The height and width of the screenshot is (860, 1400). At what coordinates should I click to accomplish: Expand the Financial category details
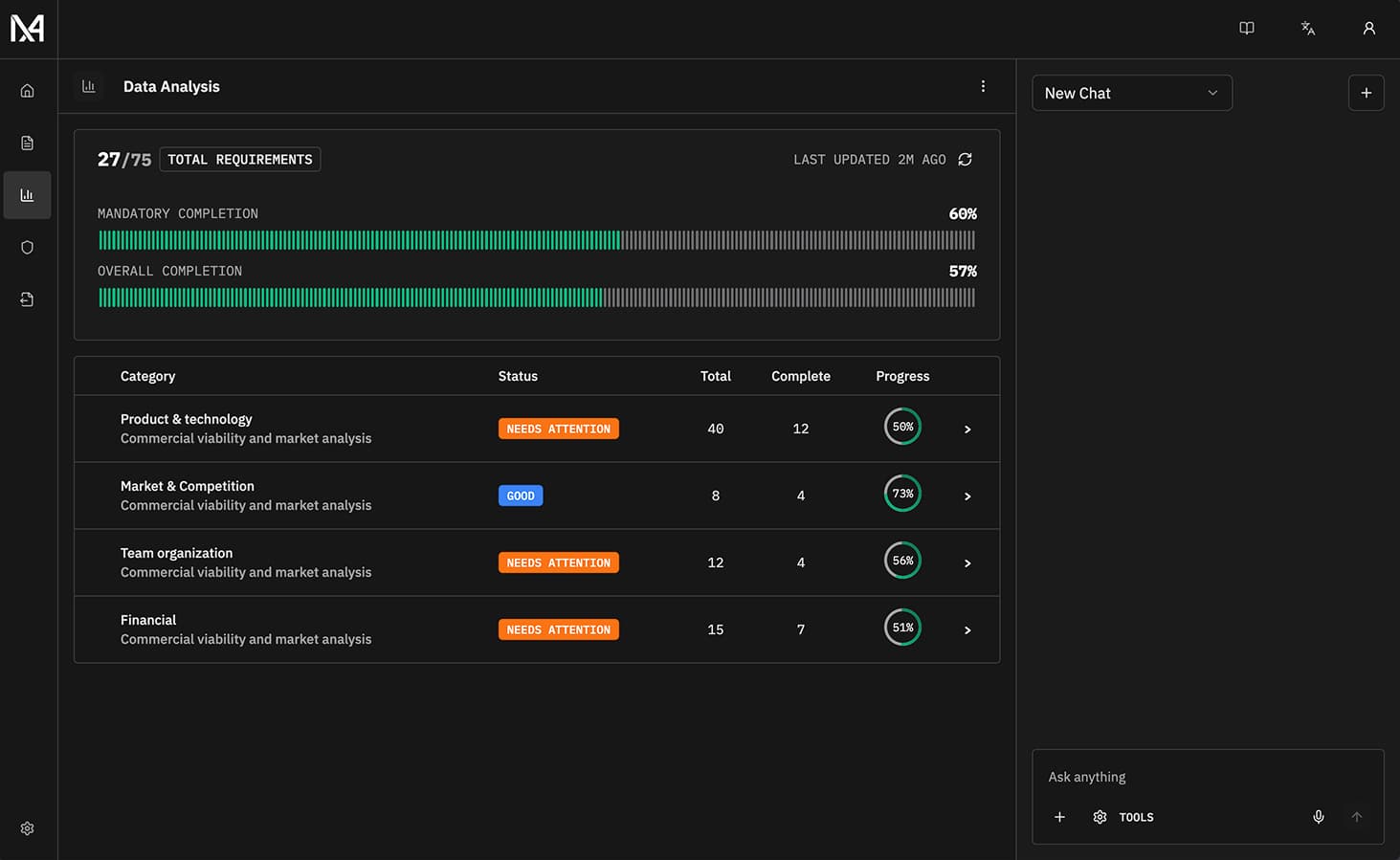pos(967,629)
